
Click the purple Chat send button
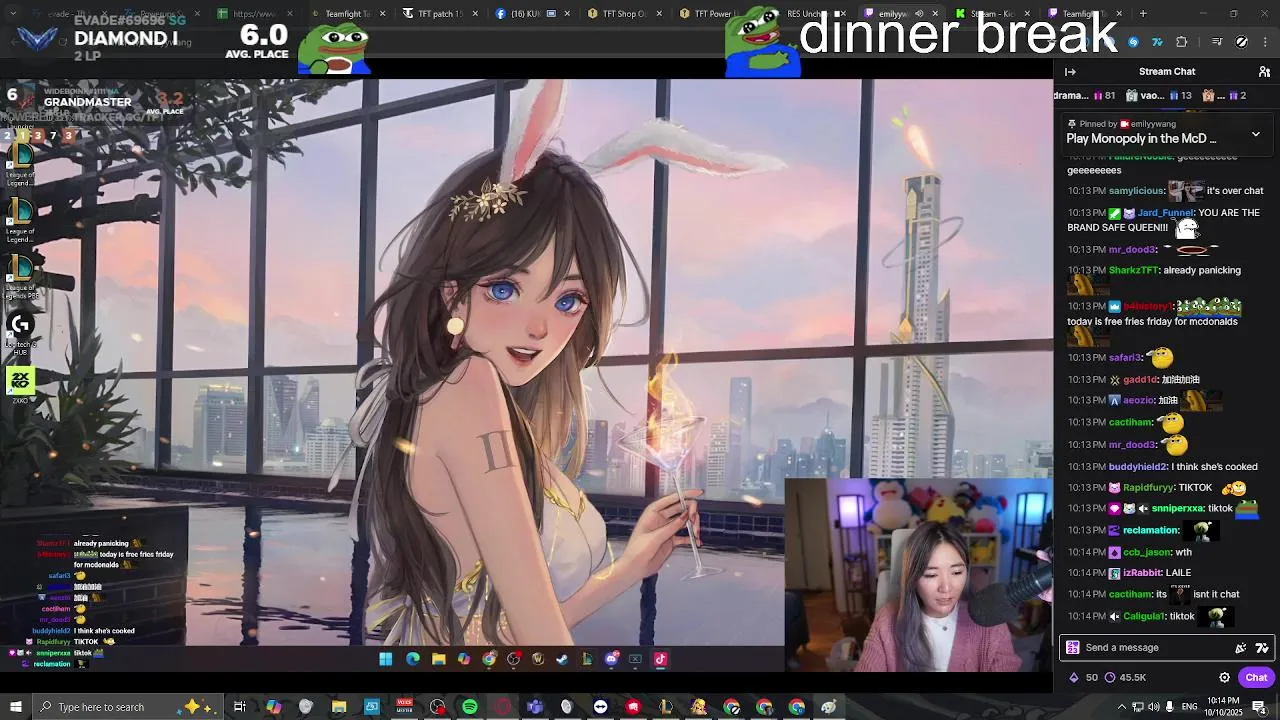[x=1256, y=677]
